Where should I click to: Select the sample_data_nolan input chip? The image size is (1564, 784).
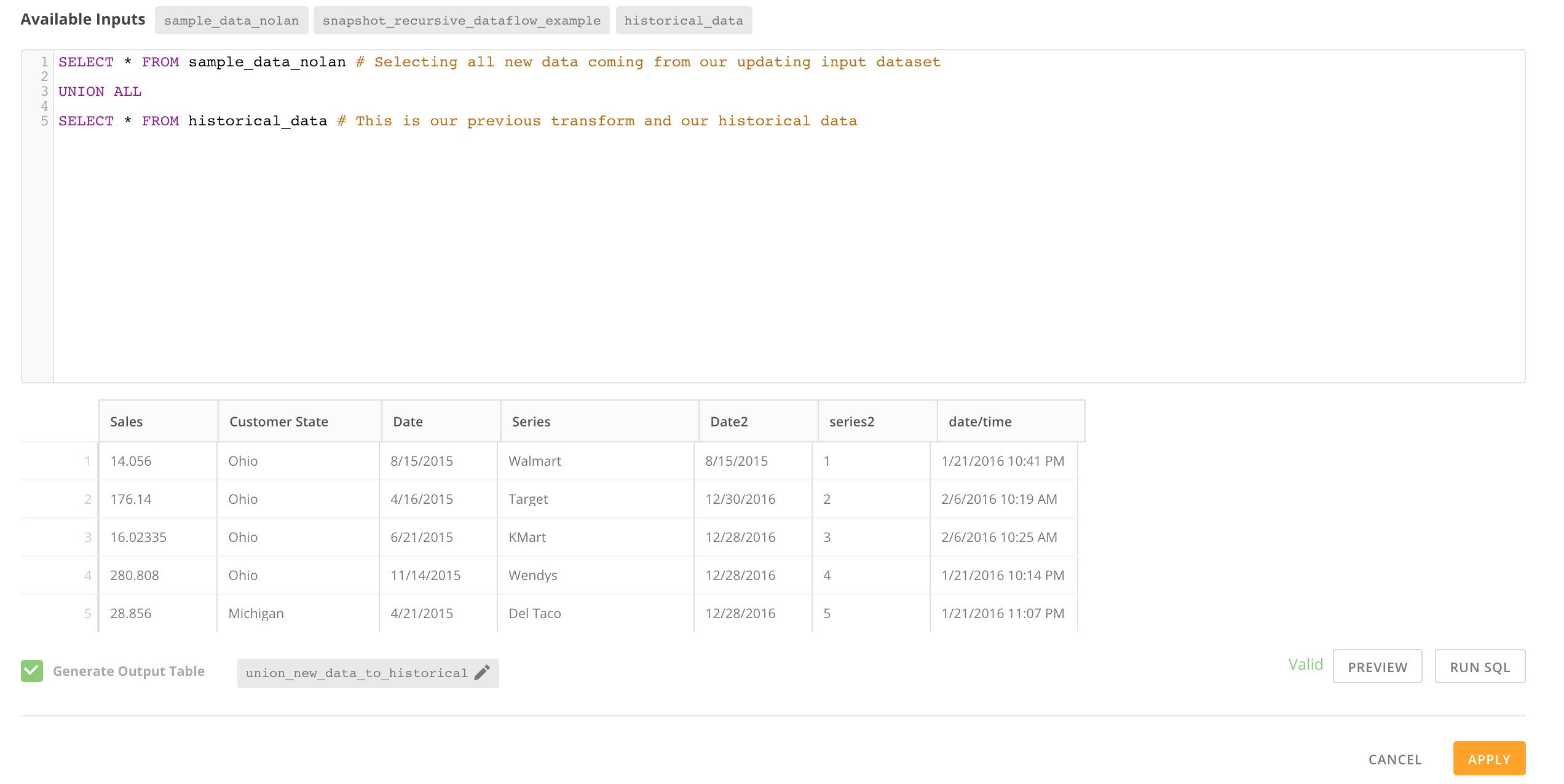point(232,20)
